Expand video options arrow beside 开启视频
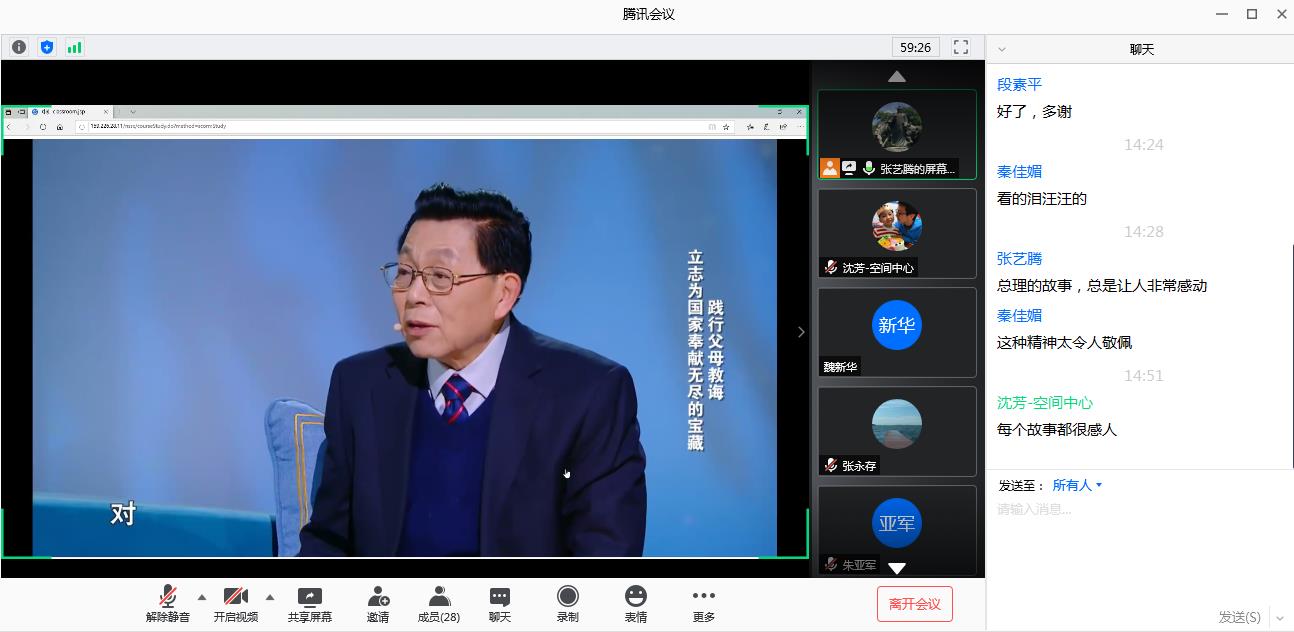Screen dimensions: 1294x632 pyautogui.click(x=270, y=597)
